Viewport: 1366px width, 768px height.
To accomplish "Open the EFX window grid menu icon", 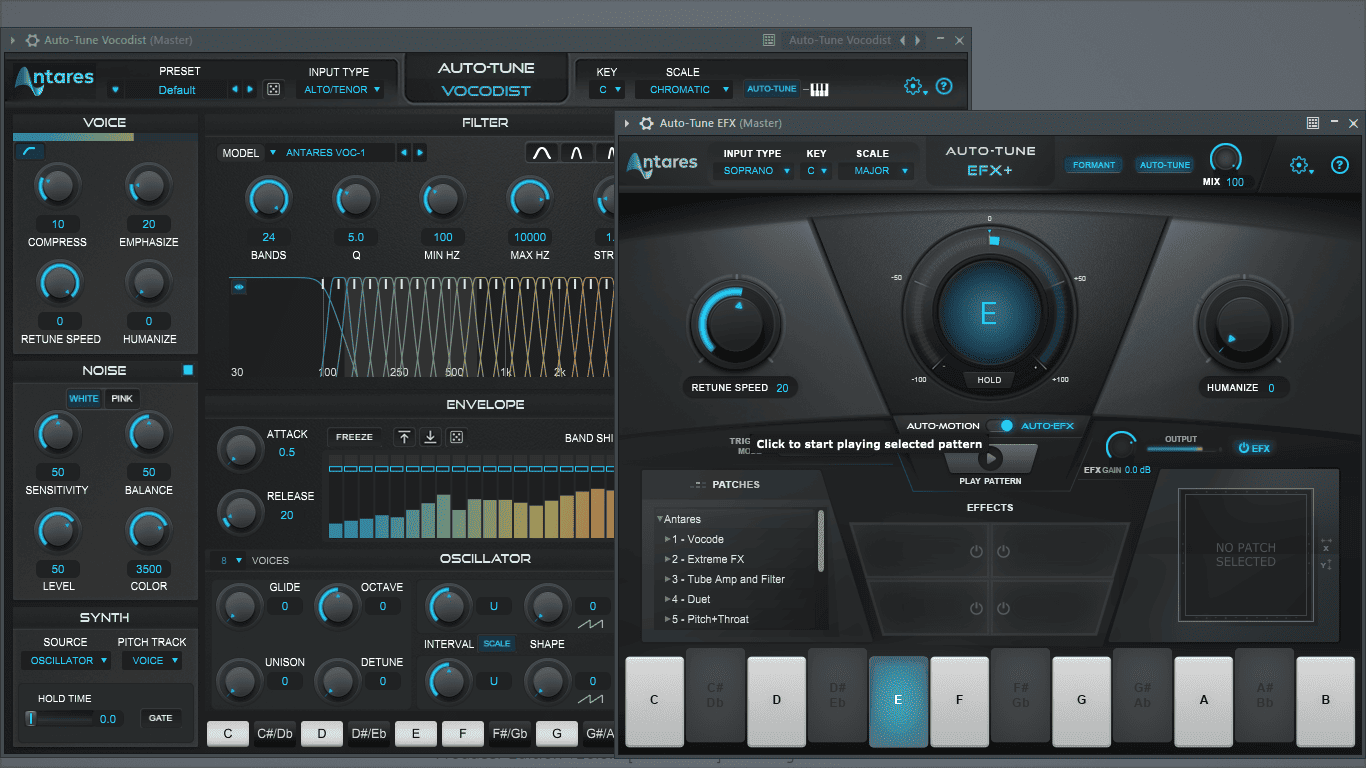I will (1313, 123).
